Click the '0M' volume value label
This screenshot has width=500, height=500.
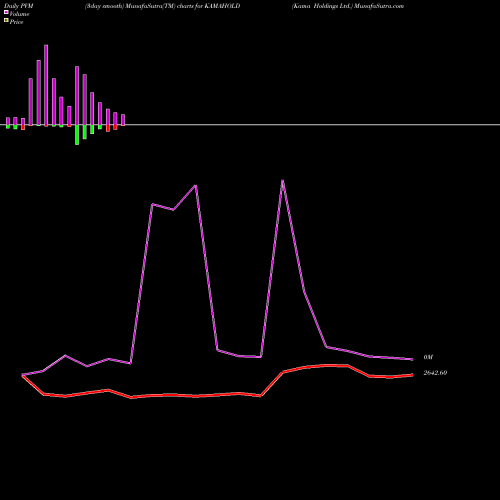(x=428, y=357)
